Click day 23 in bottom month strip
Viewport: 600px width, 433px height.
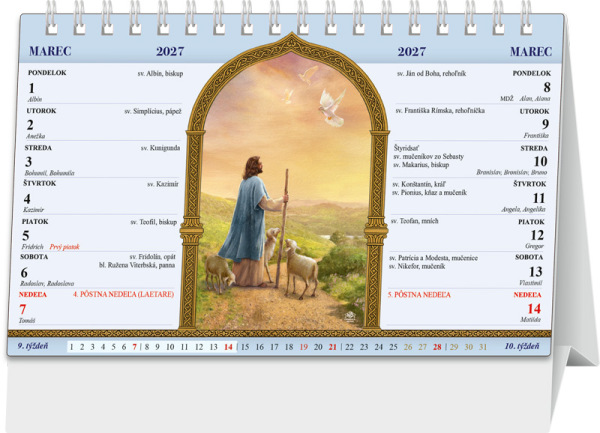tap(364, 347)
